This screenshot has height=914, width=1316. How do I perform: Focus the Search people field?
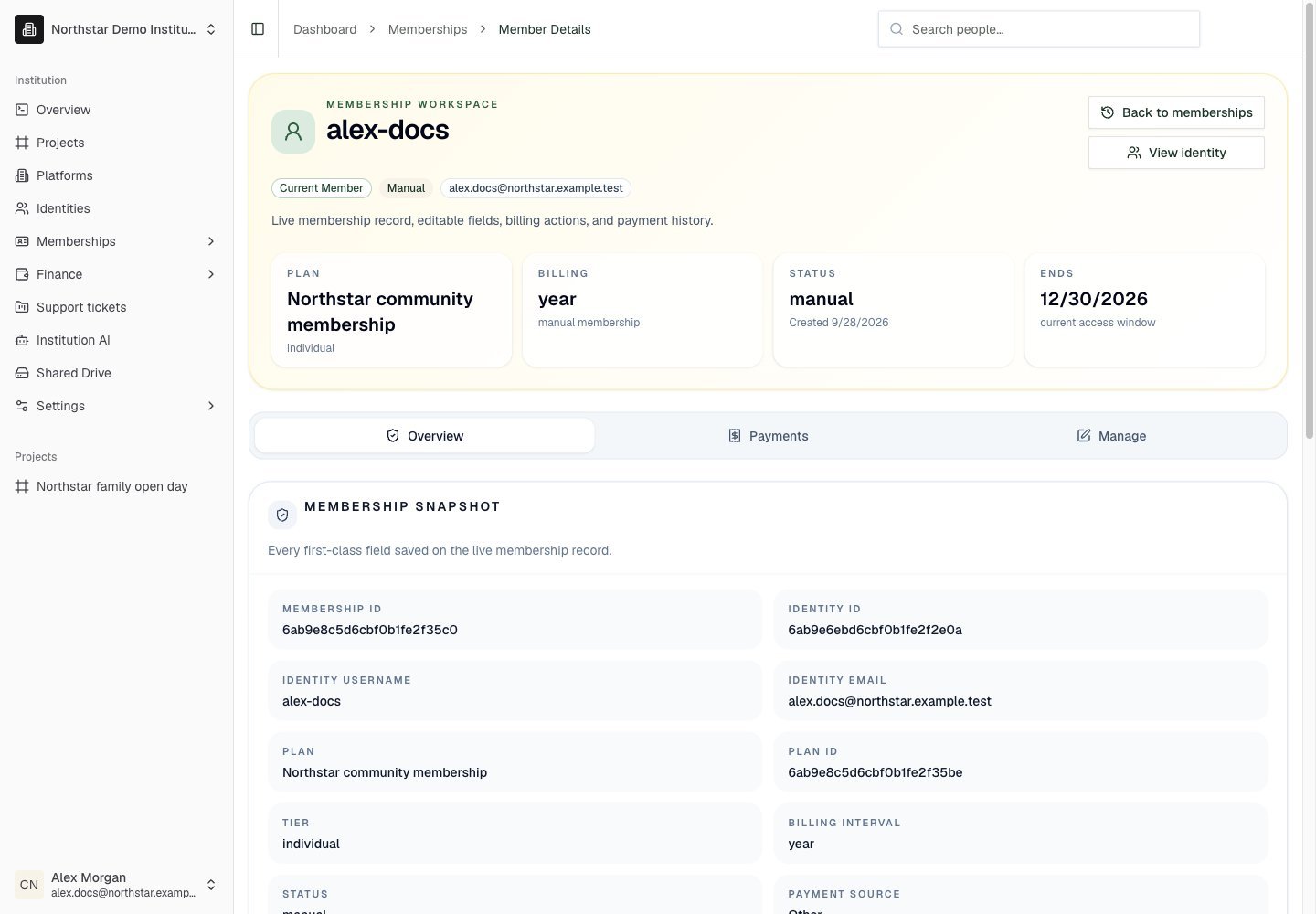(1039, 29)
